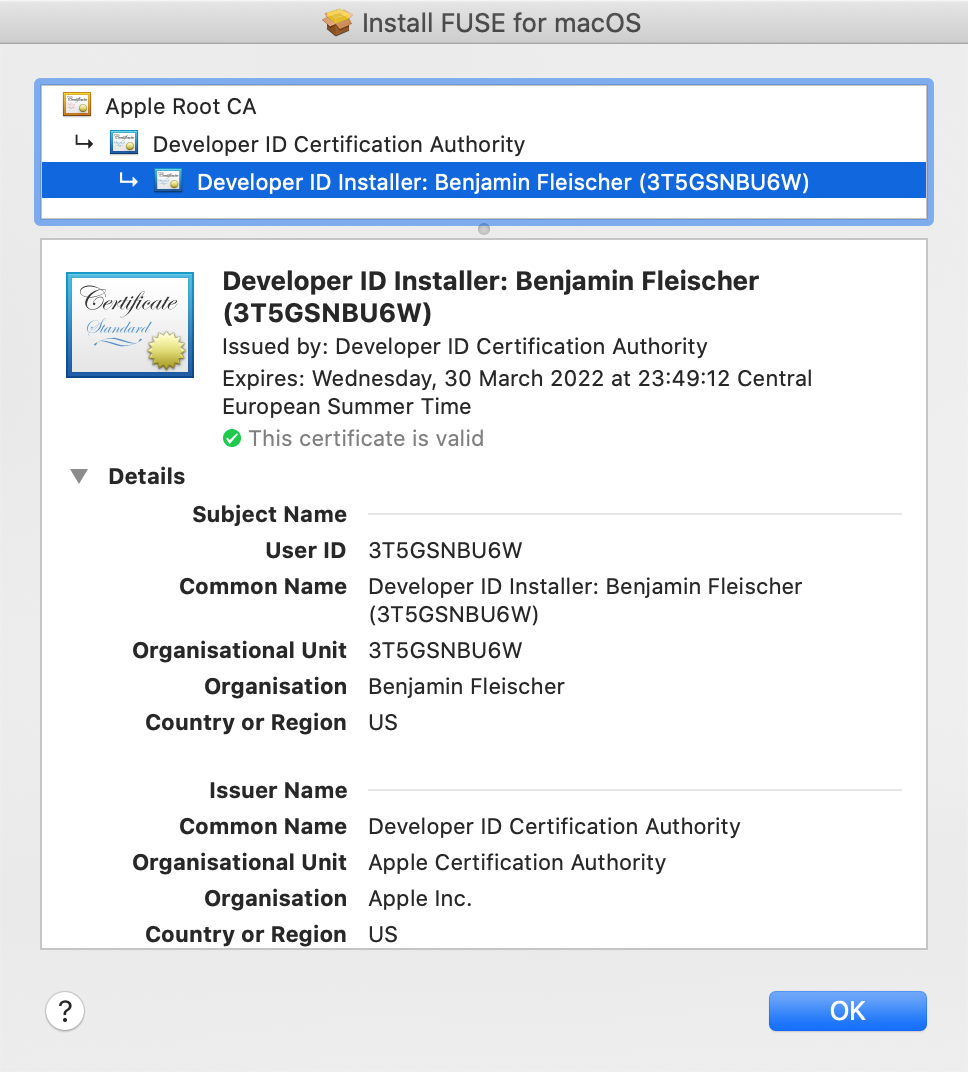Click the package icon in the title bar
This screenshot has width=968, height=1072.
coord(338,23)
